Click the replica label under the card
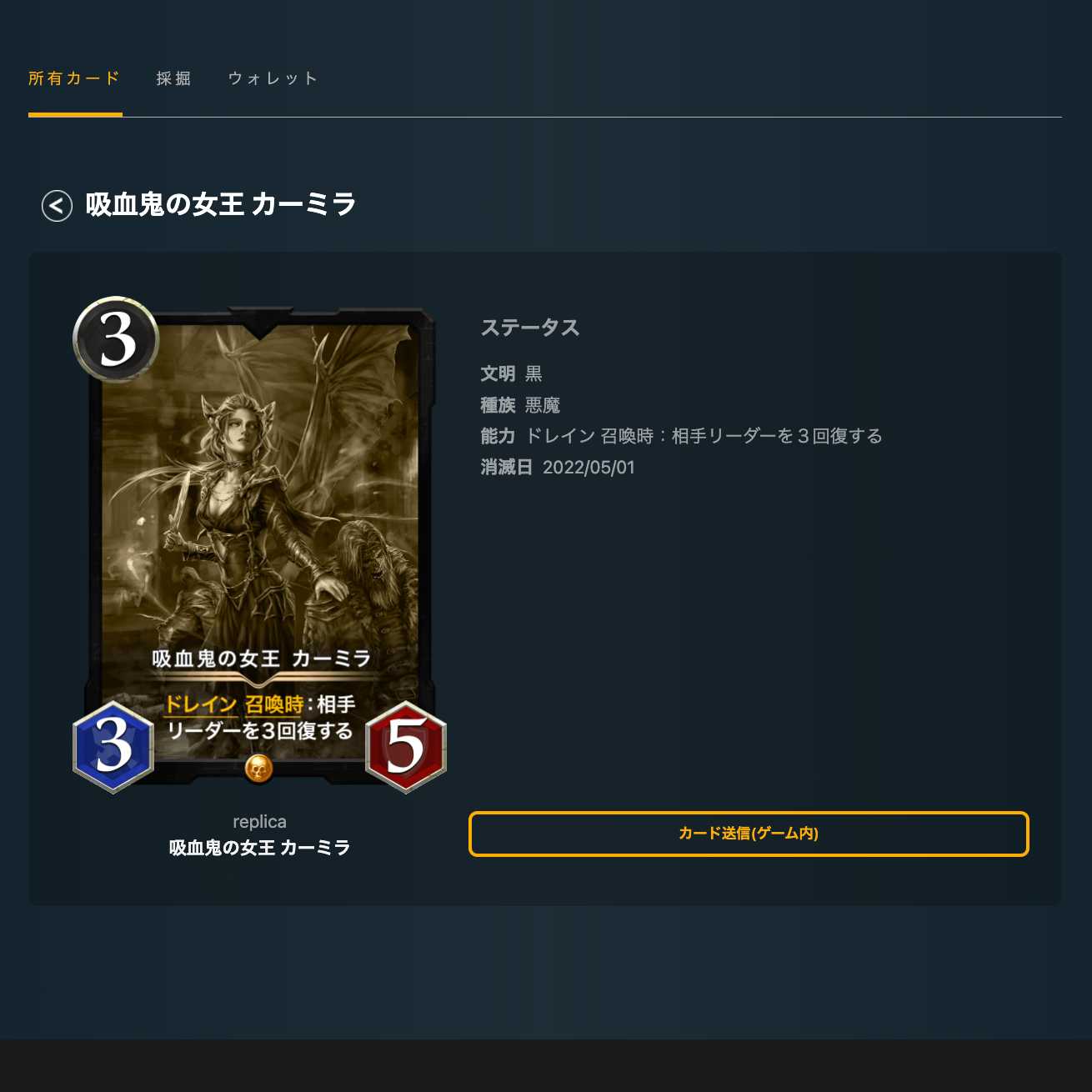 coord(259,822)
